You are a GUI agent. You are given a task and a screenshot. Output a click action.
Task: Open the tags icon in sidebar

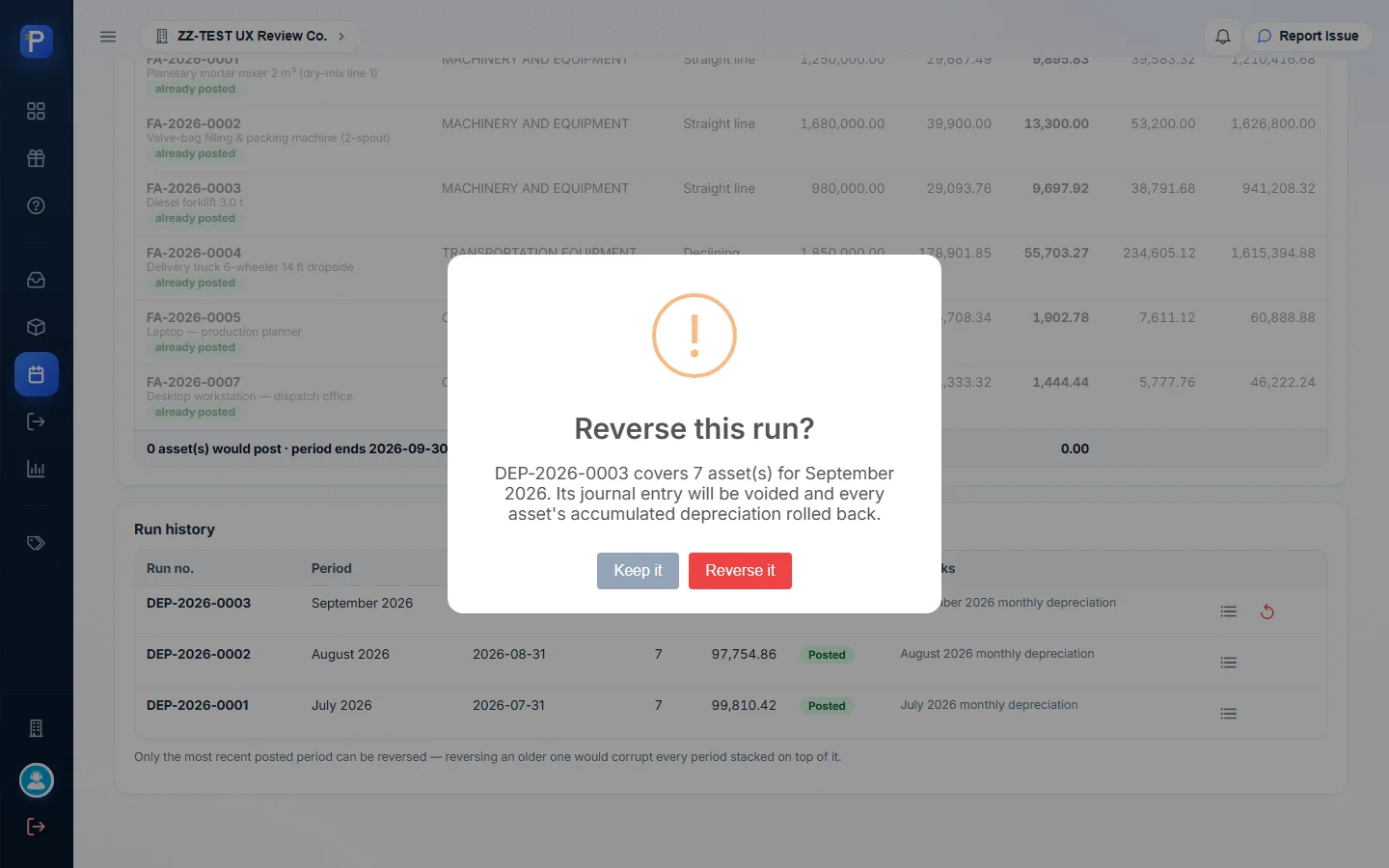(x=37, y=543)
